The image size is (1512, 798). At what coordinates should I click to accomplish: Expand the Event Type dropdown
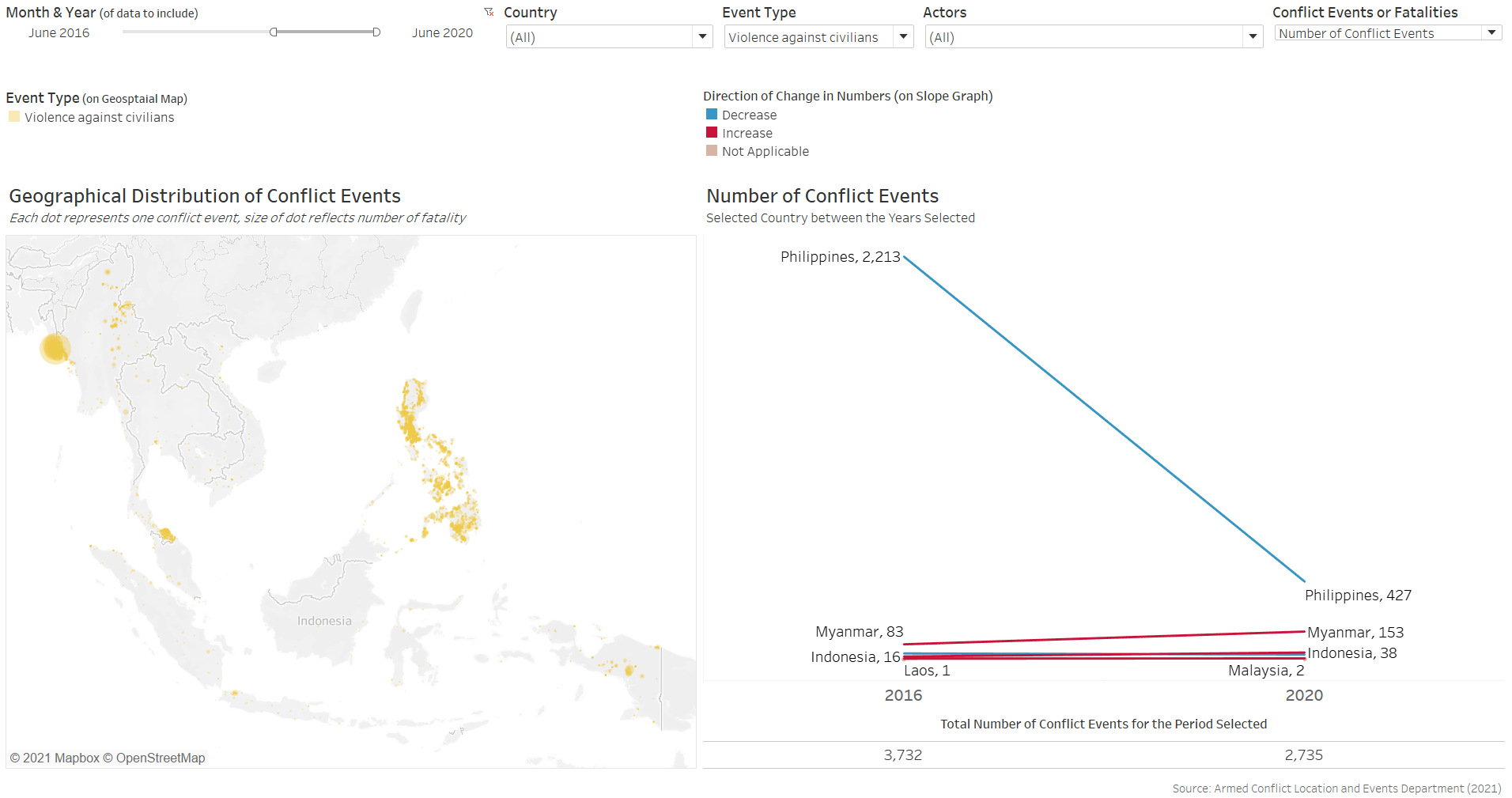coord(902,36)
